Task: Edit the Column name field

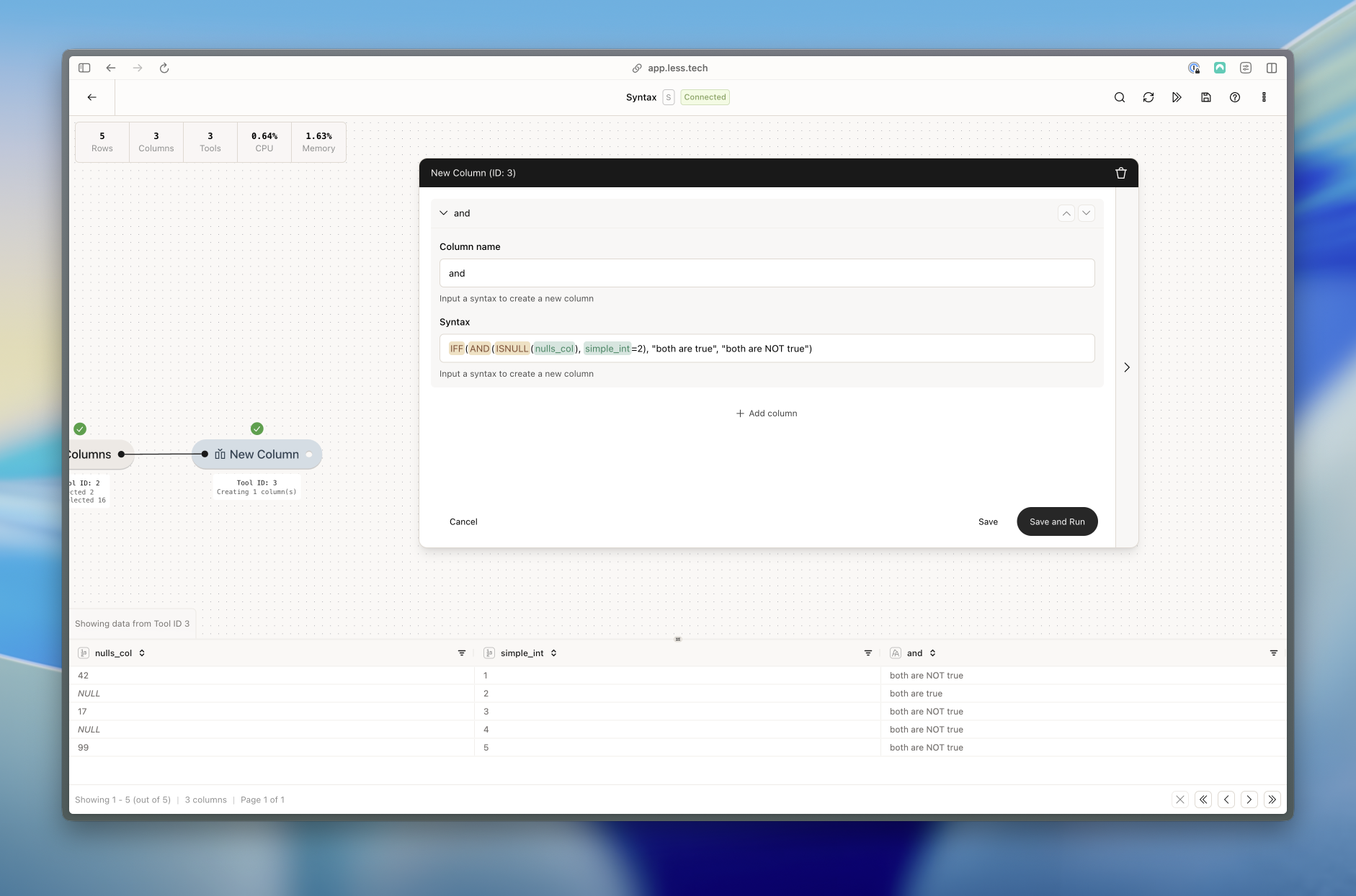Action: coord(767,273)
